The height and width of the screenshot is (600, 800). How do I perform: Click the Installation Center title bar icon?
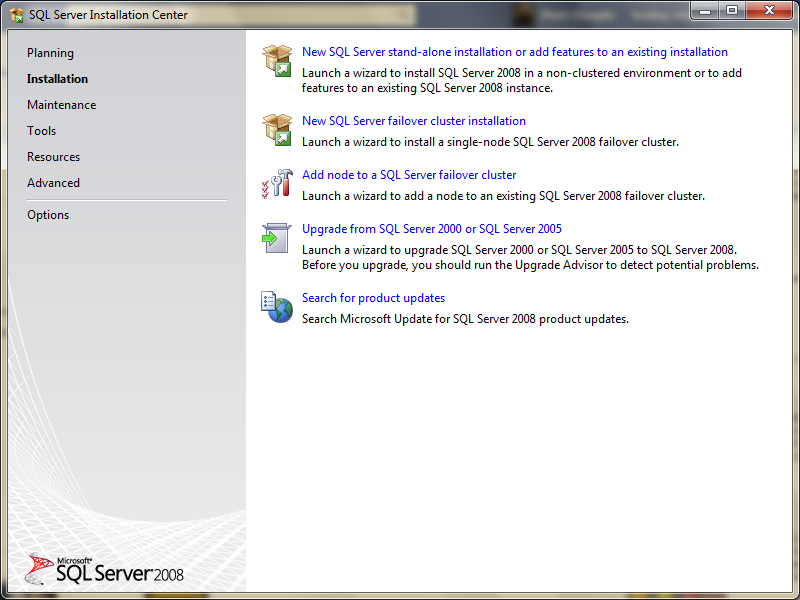(14, 14)
